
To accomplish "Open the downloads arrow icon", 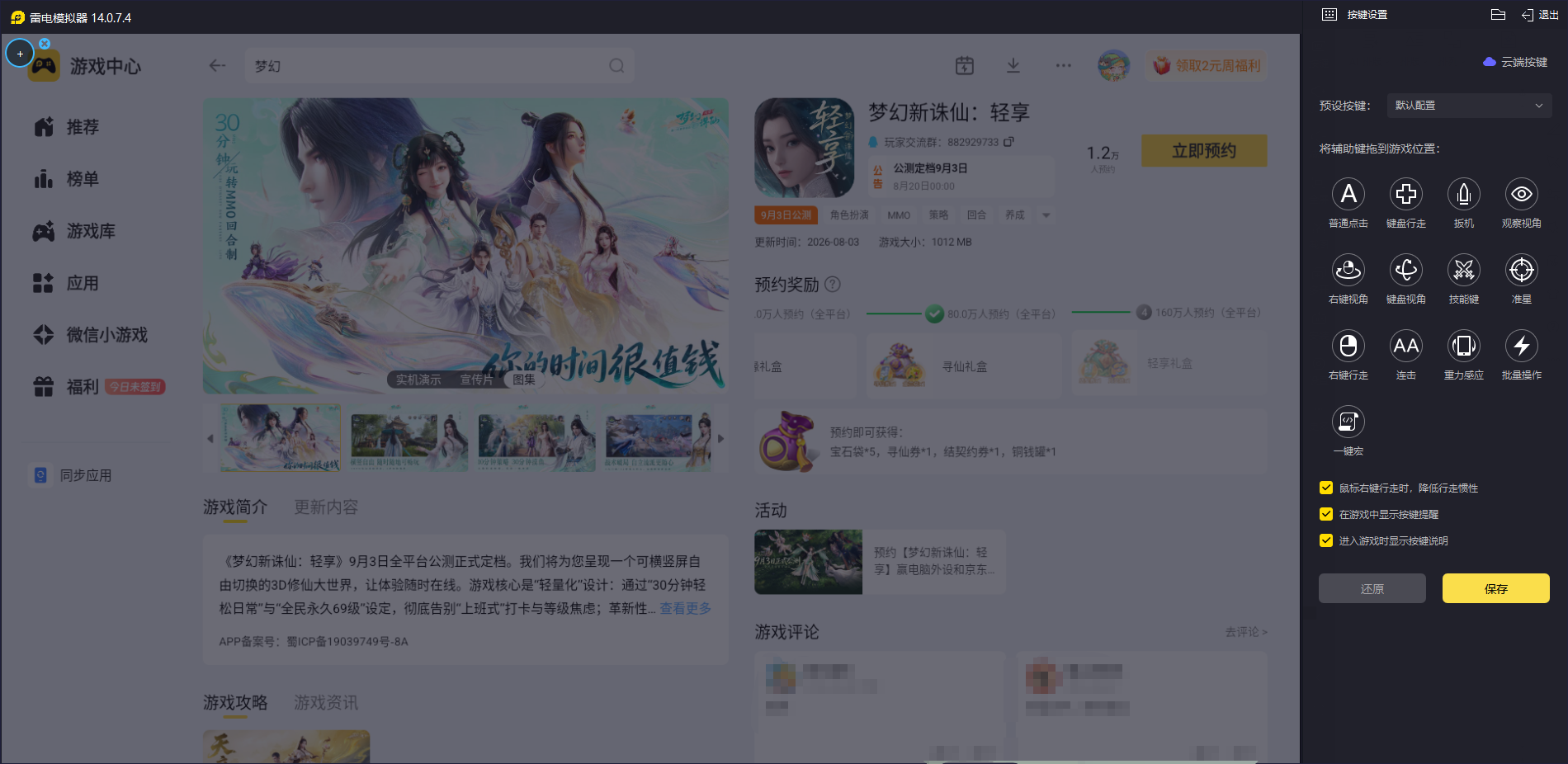I will click(x=1013, y=65).
